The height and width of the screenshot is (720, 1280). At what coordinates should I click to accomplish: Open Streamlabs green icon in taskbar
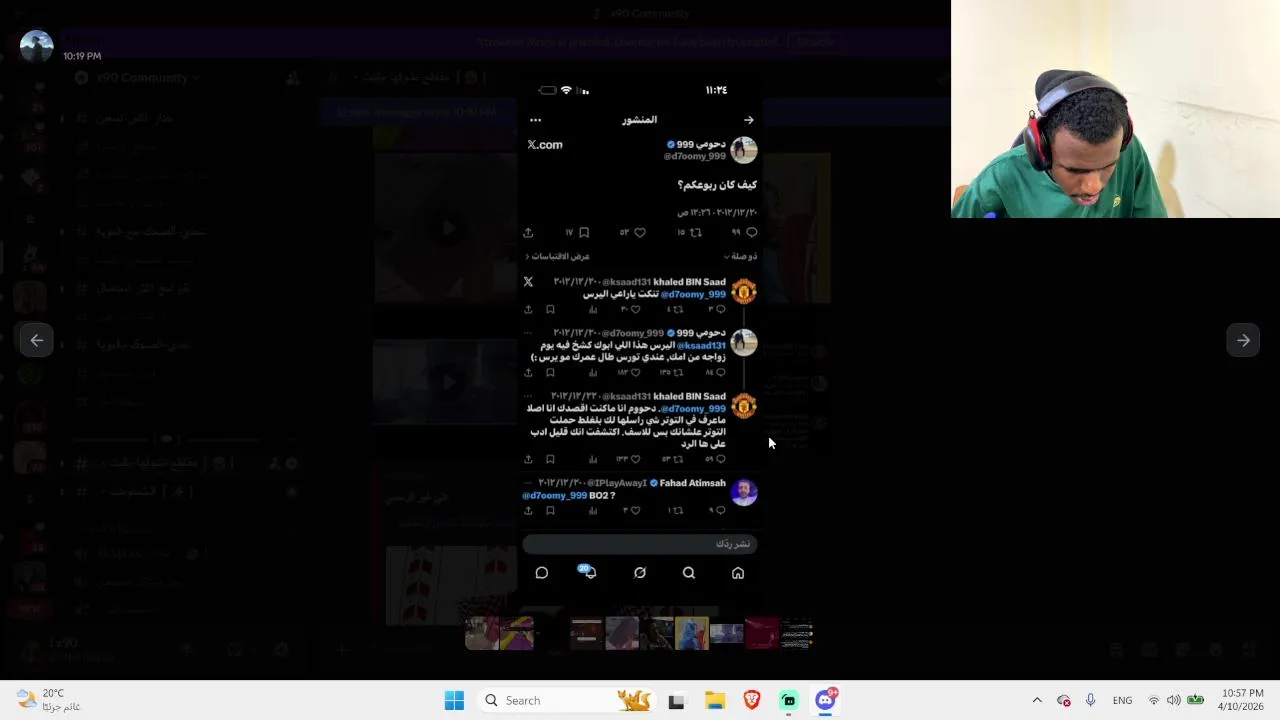coord(789,701)
